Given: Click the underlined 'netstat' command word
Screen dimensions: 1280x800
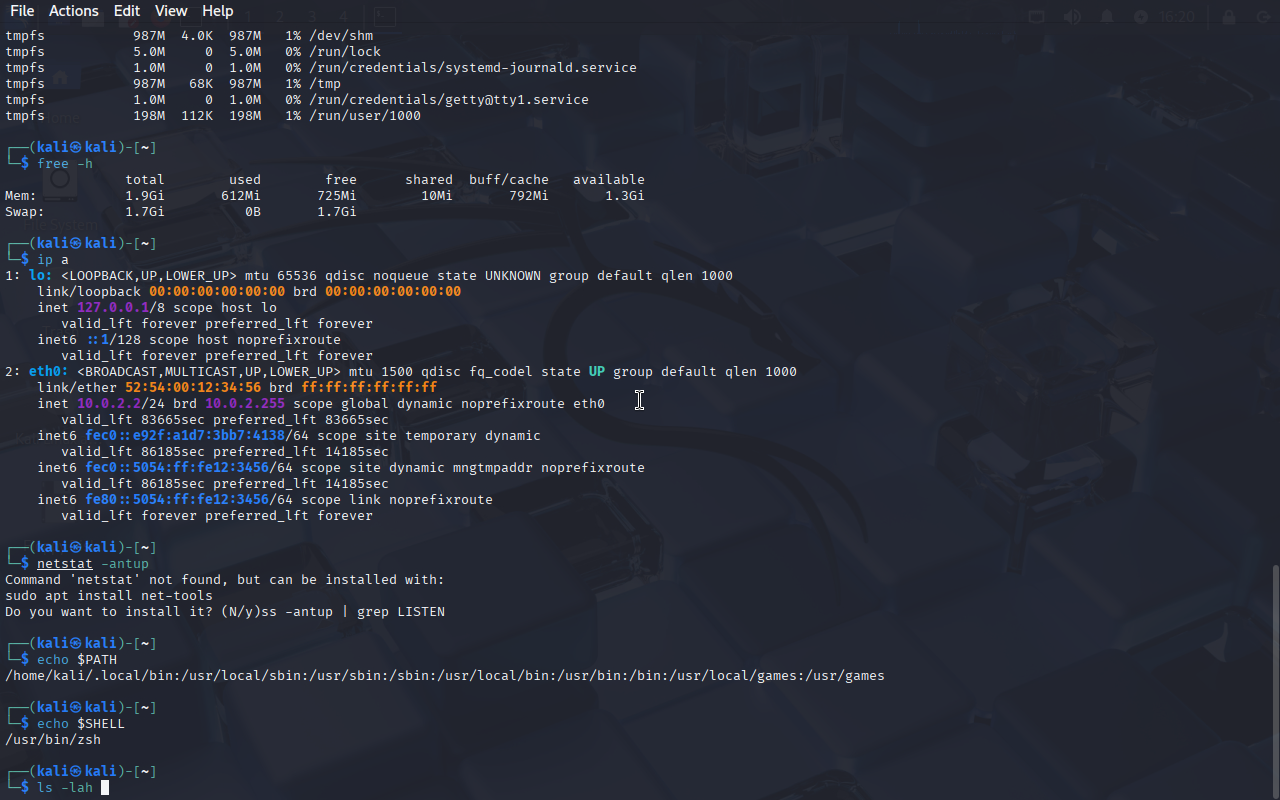Looking at the screenshot, I should pyautogui.click(x=65, y=564).
